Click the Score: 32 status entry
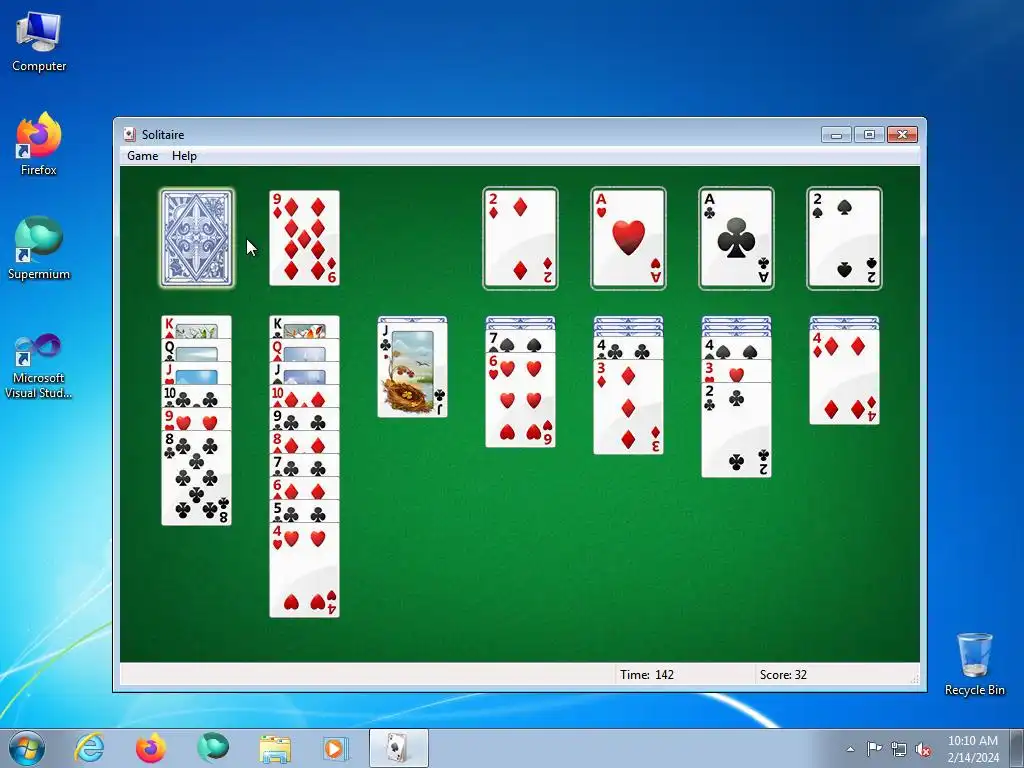Screen dimensions: 1024x768 [783, 675]
